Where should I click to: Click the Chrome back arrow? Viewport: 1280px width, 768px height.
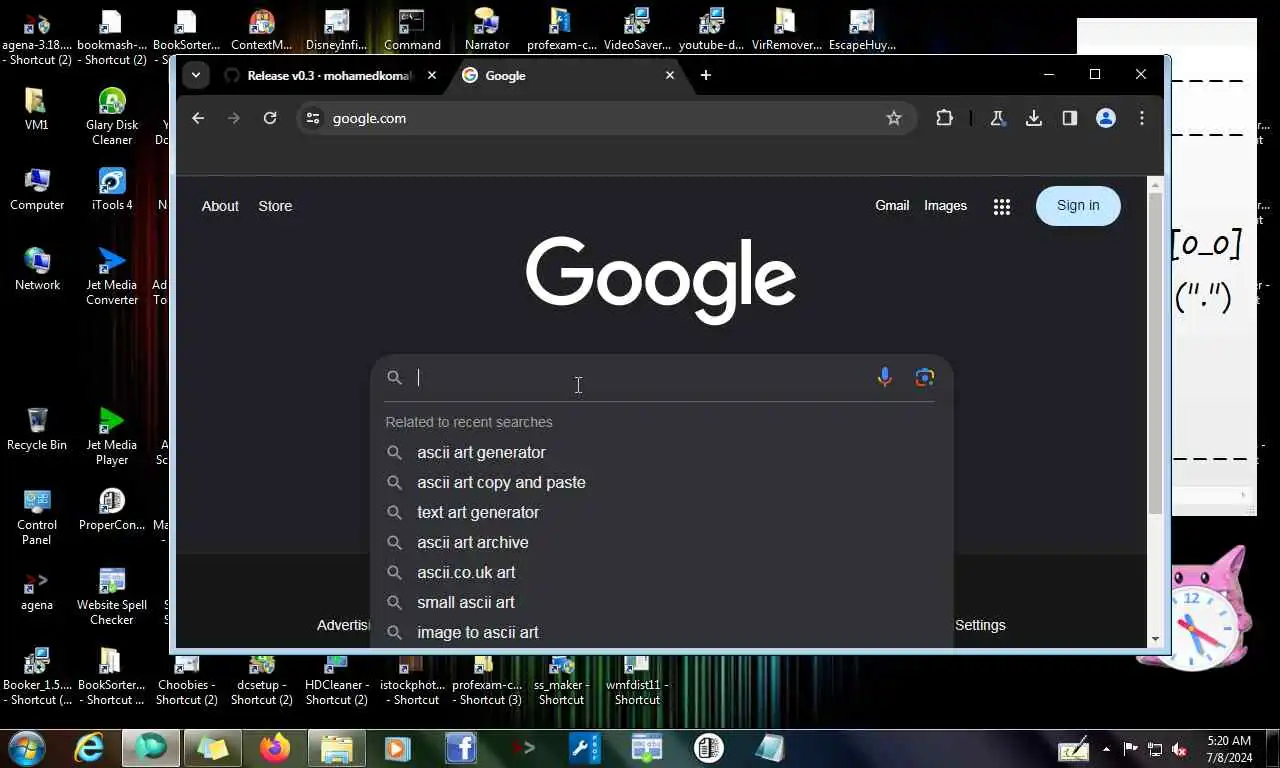point(198,118)
